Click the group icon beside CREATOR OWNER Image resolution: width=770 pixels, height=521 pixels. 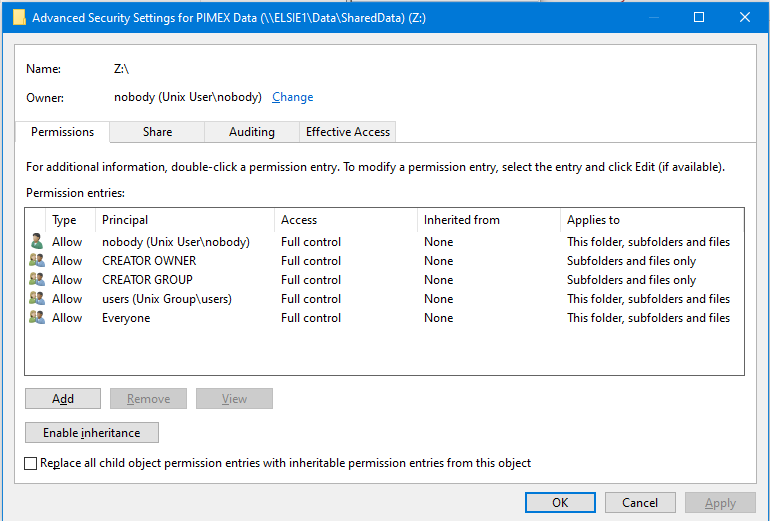point(37,260)
